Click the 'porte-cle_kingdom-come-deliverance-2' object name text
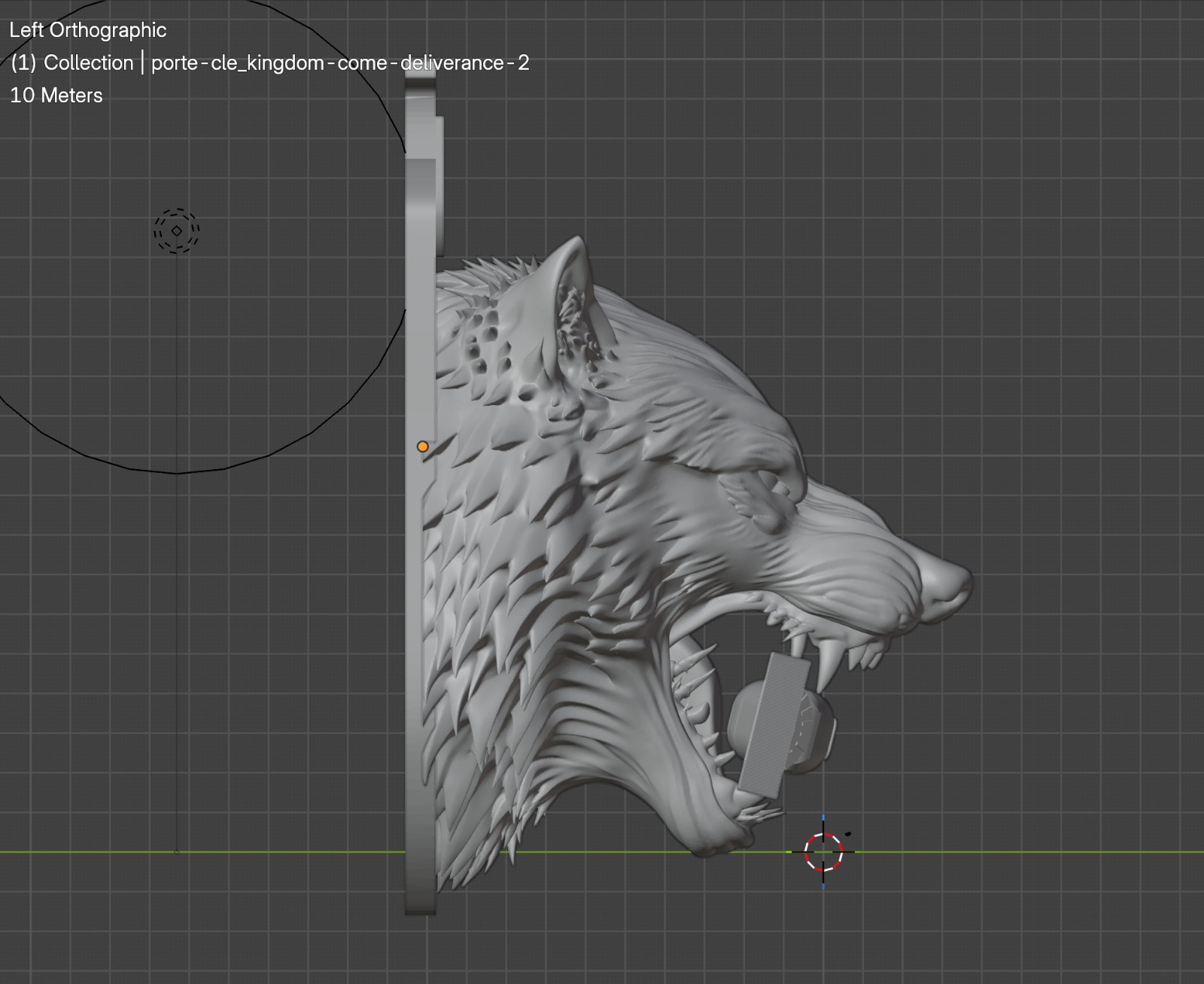 pyautogui.click(x=340, y=62)
